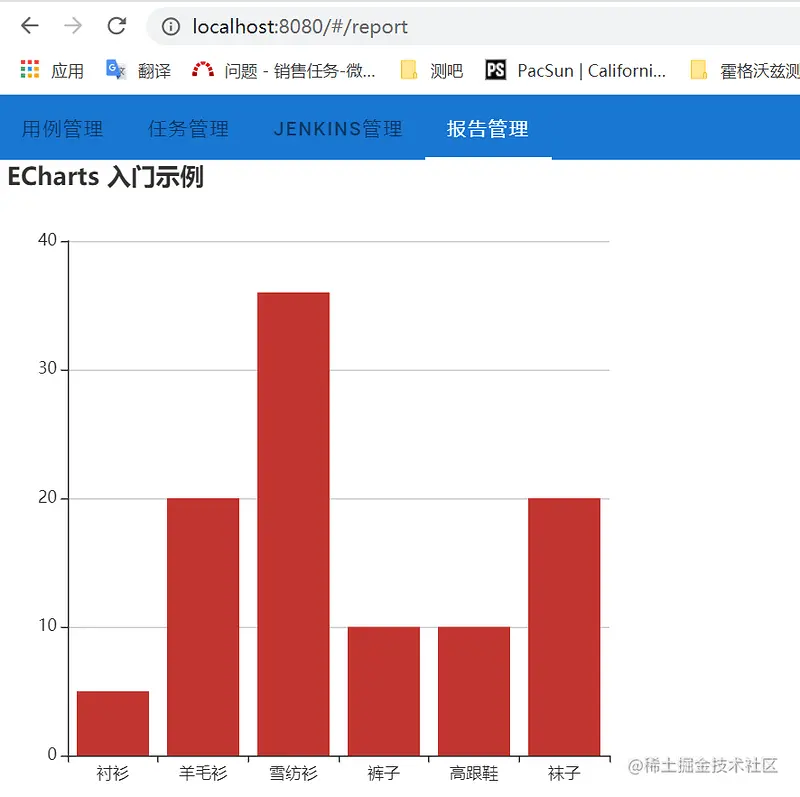Open the 问题 - 销售任务 bookmark

point(284,70)
